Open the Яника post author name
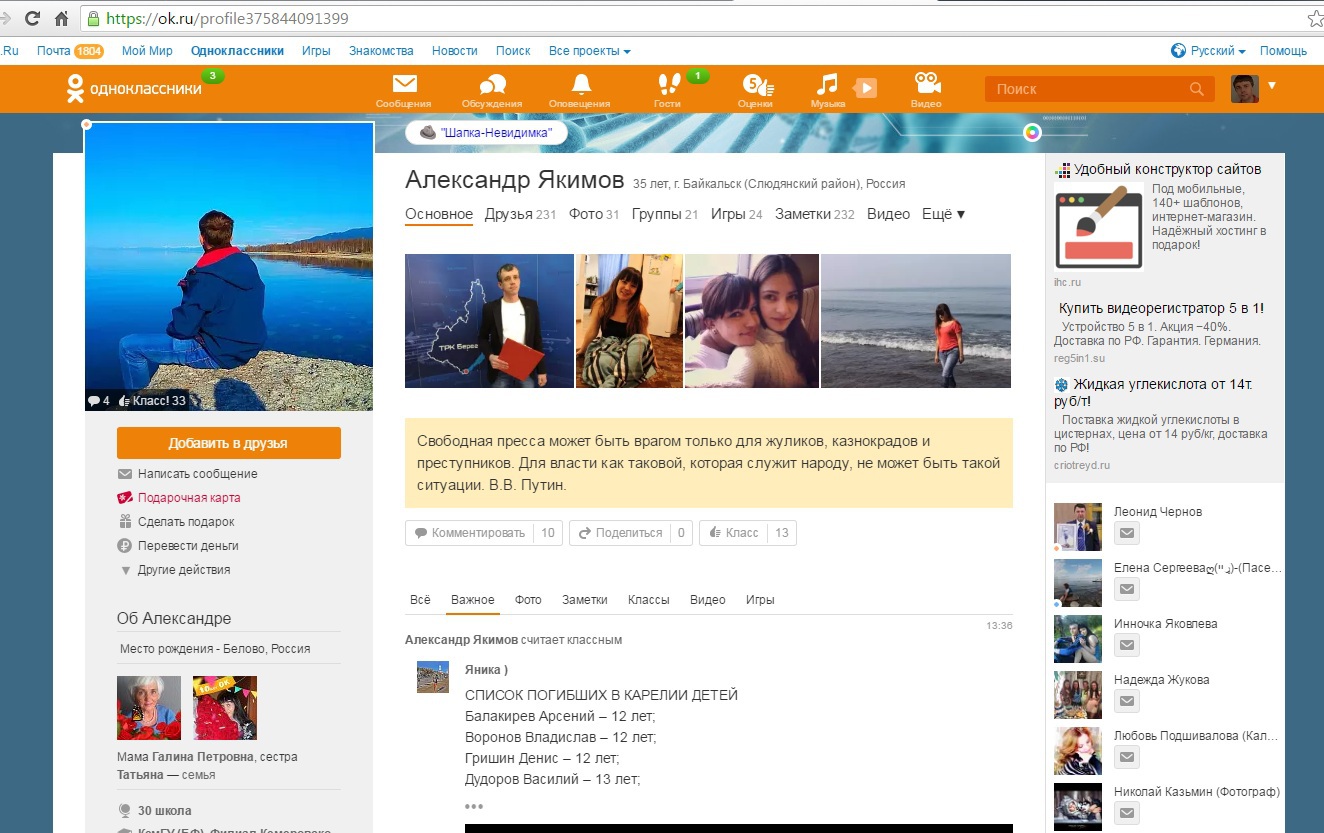This screenshot has height=833, width=1324. pos(486,669)
